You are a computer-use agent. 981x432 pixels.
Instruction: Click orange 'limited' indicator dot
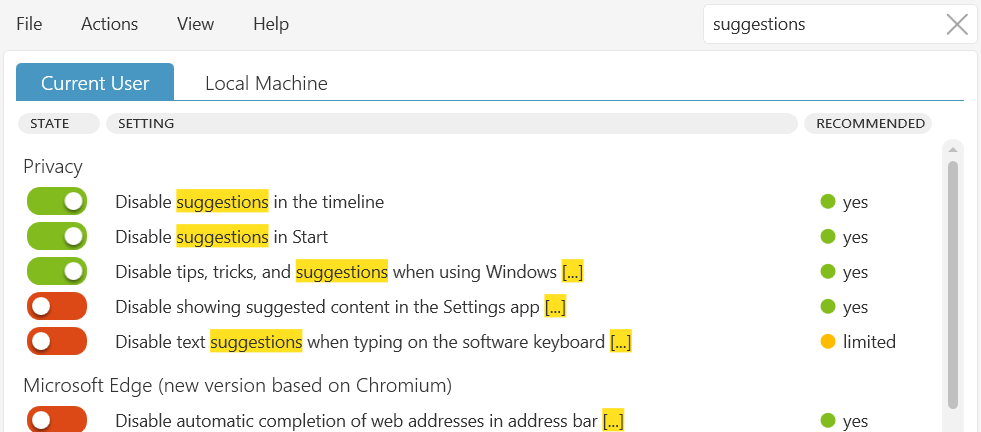pyautogui.click(x=828, y=342)
